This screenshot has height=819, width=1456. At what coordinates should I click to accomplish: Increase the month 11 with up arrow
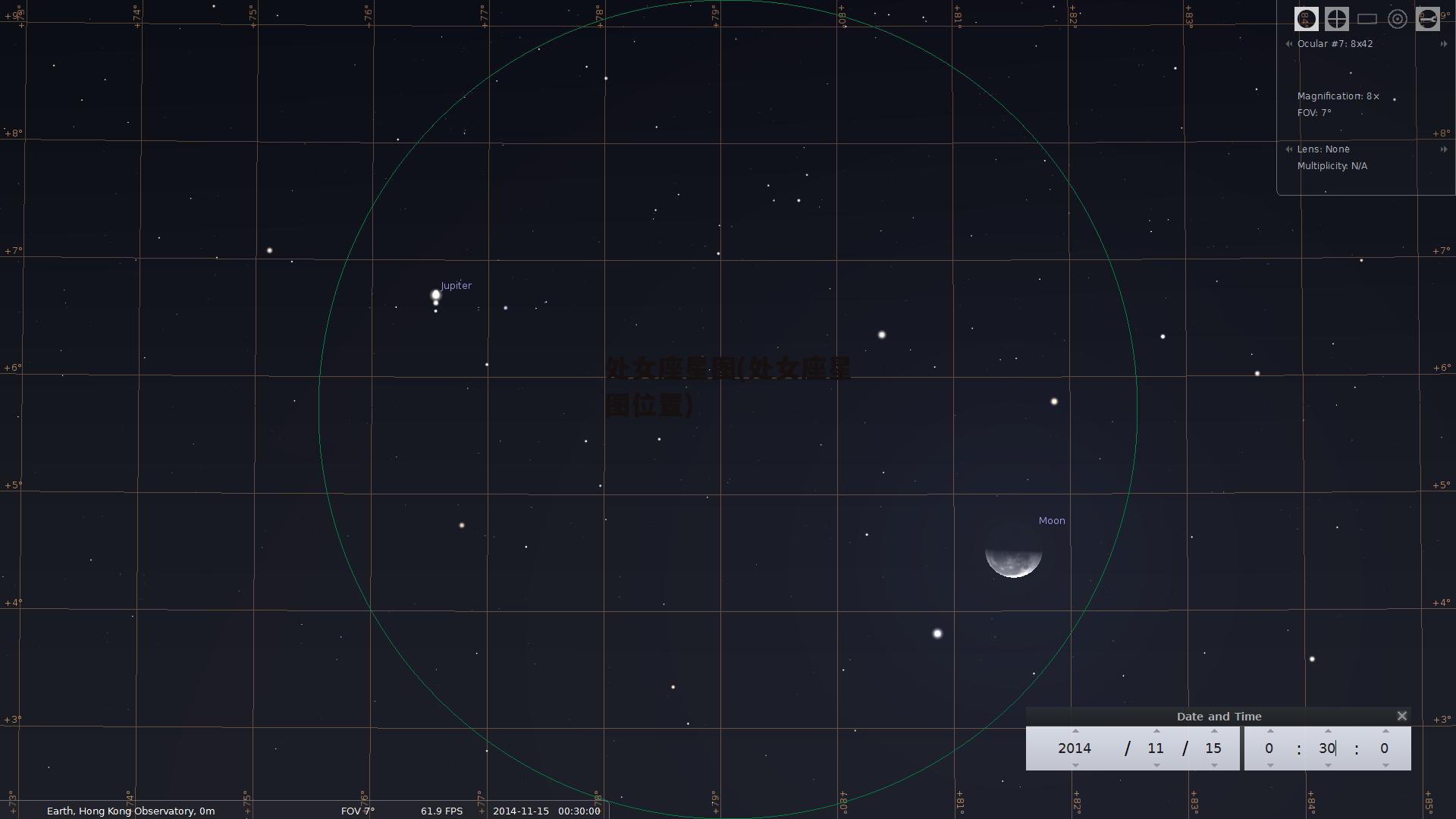point(1156,731)
